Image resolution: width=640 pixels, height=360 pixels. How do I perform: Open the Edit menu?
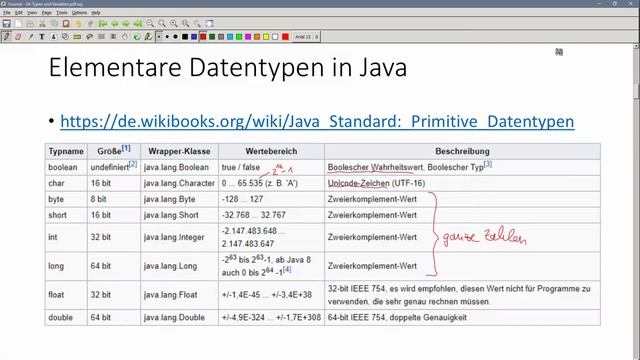[19, 13]
